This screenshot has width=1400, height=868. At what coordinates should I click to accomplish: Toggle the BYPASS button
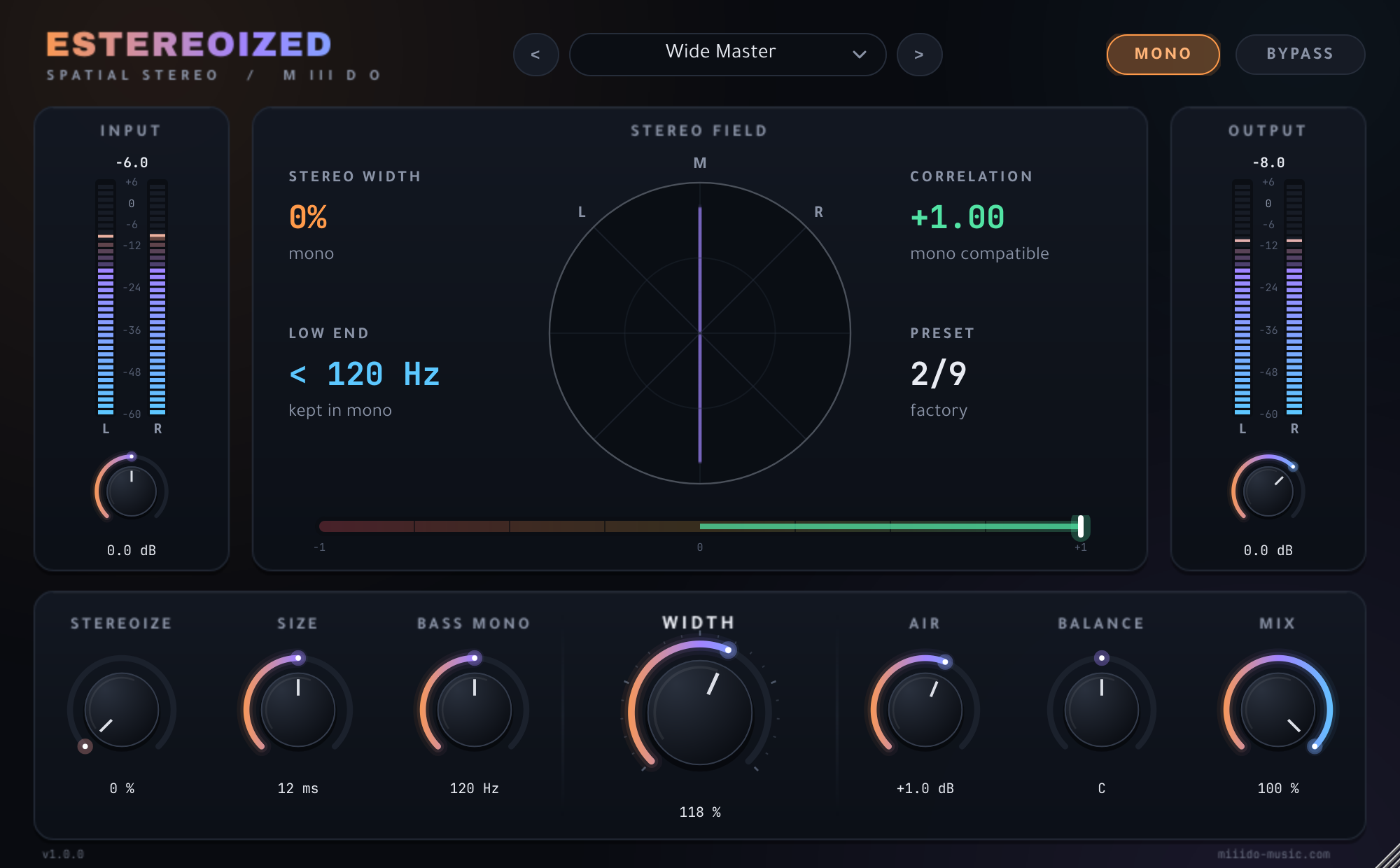1300,54
